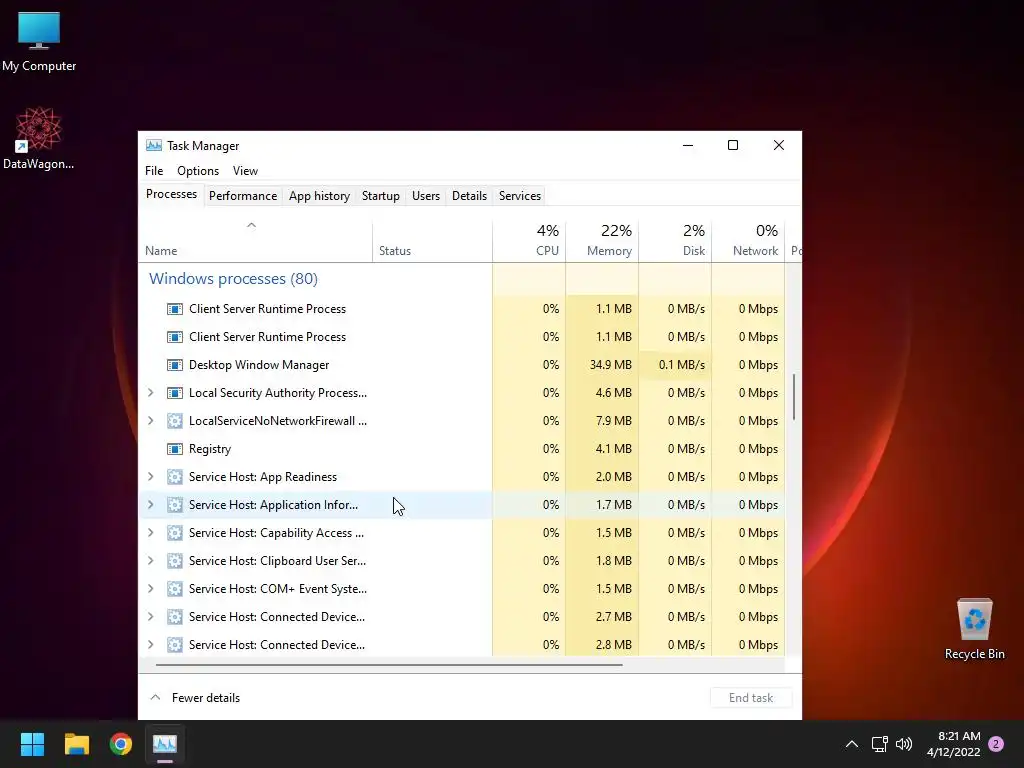The height and width of the screenshot is (768, 1024).
Task: Click the 34.9 MB memory value
Action: click(x=611, y=365)
